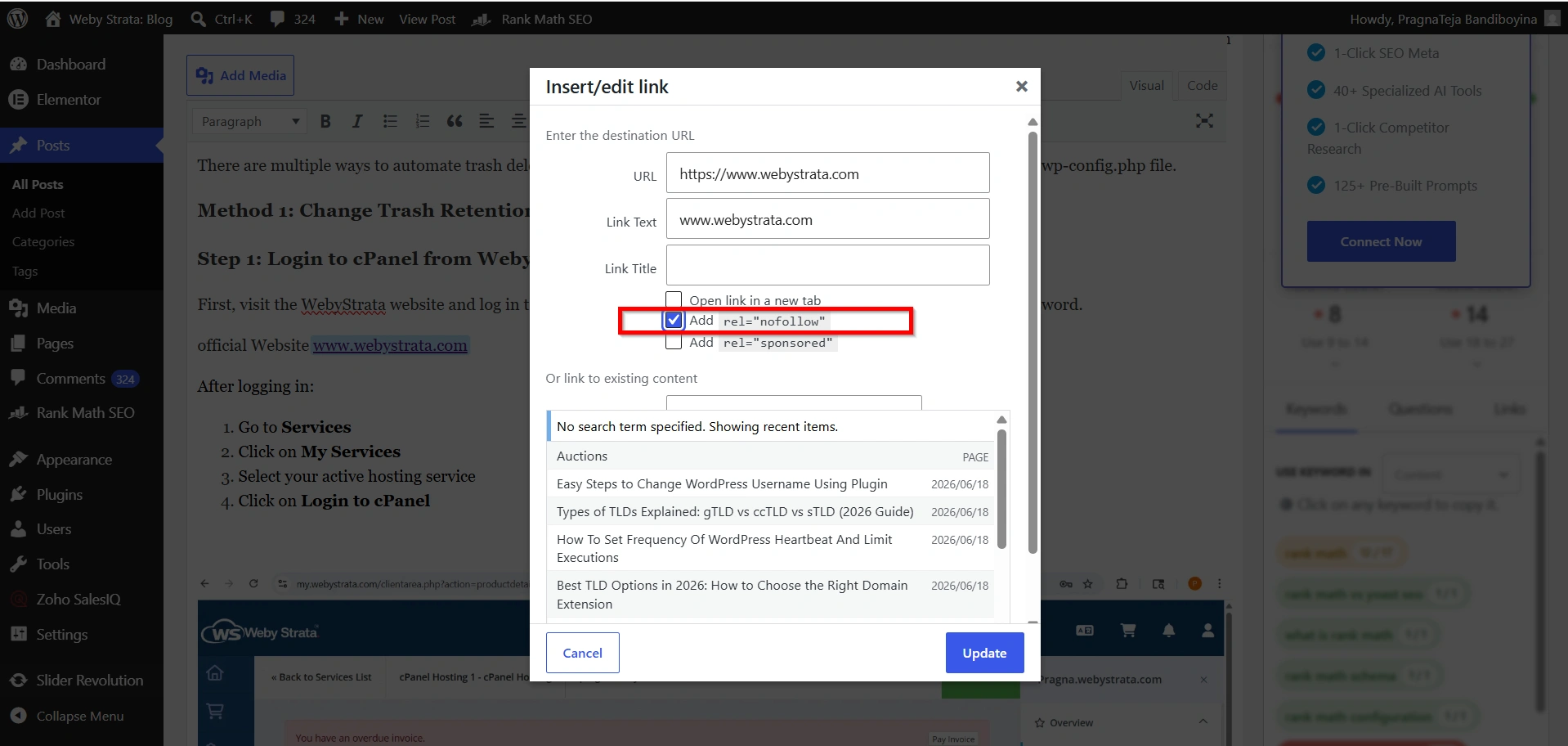Open Tags under Posts
1568x746 pixels.
pos(25,271)
